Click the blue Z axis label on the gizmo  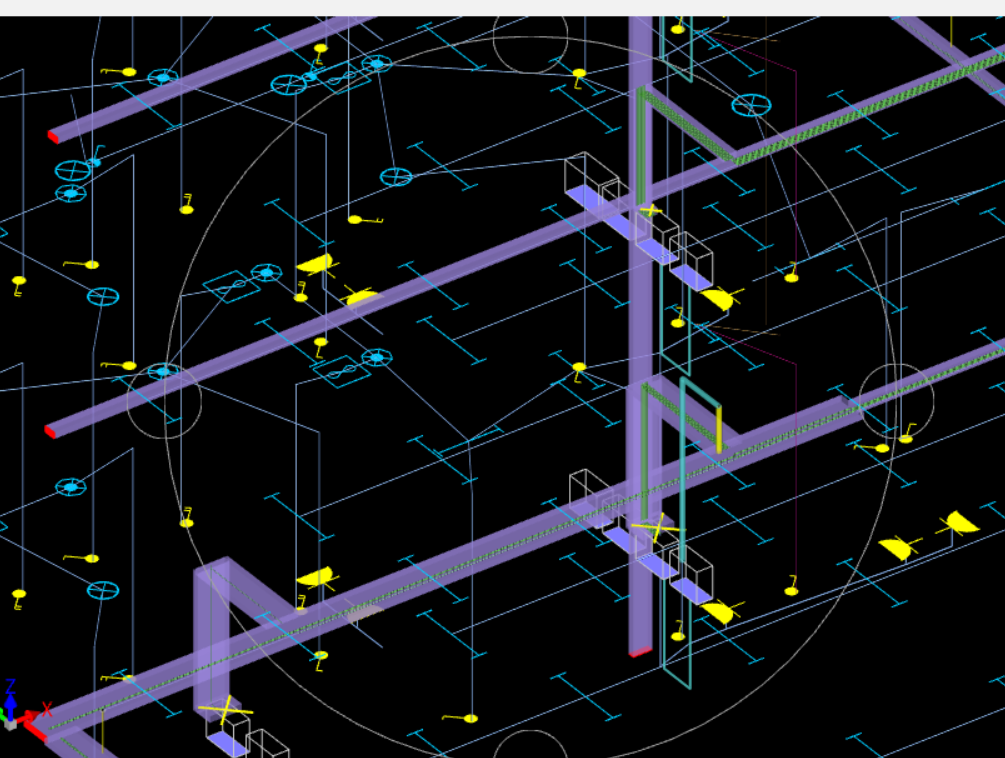(x=10, y=687)
